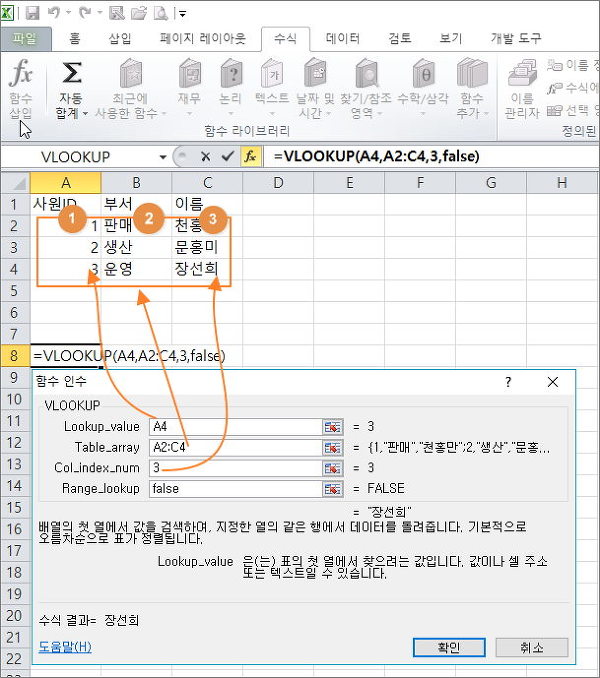Expand the 자동 합계 dropdown arrow

tap(85, 114)
